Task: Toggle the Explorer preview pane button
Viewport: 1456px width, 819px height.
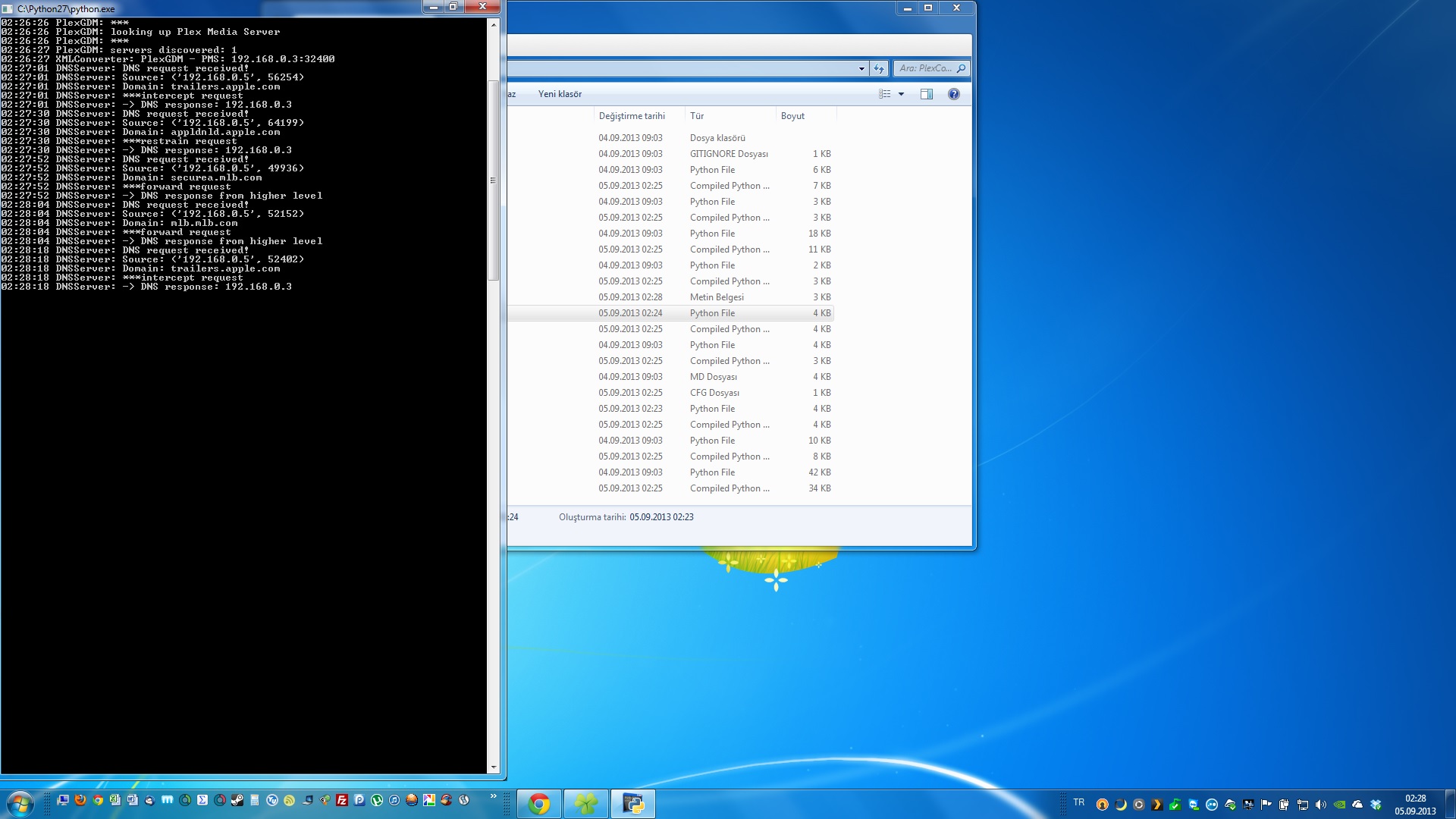Action: (x=927, y=94)
